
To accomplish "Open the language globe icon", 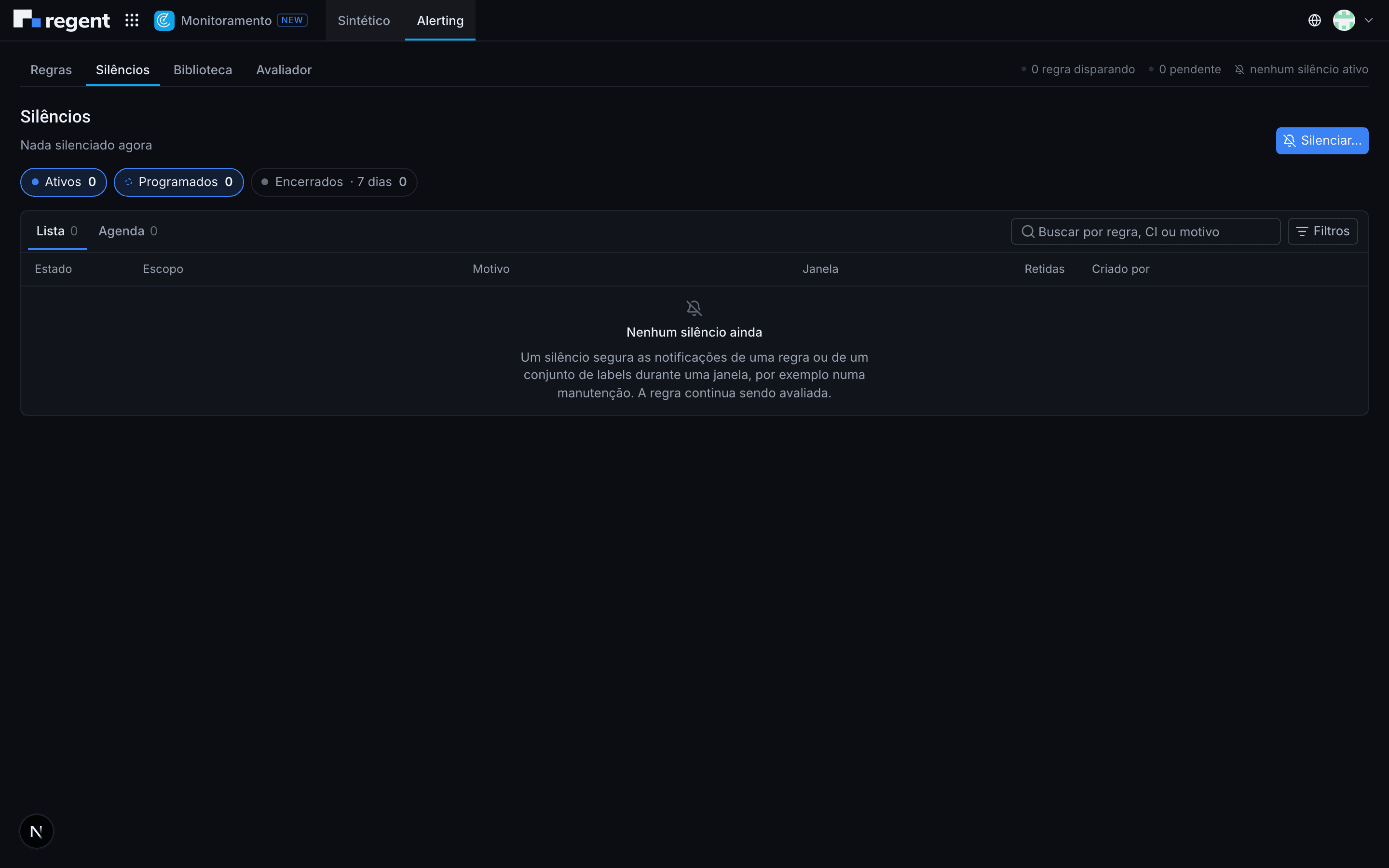I will 1314,21.
